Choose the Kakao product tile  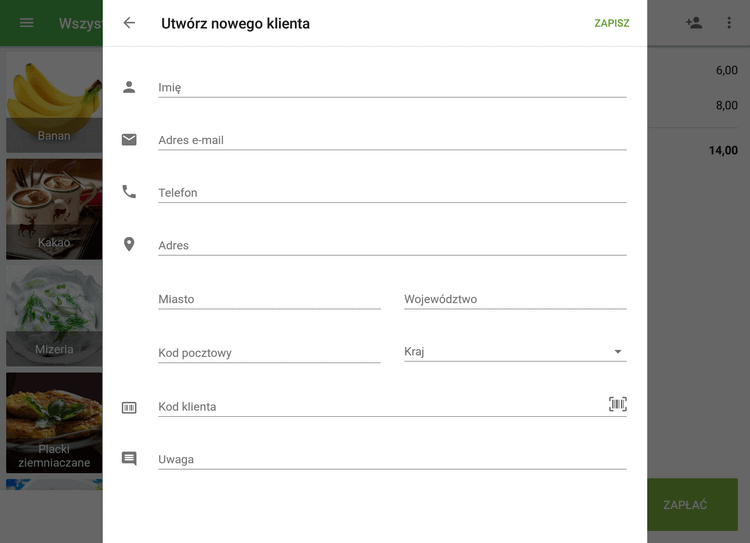point(54,208)
